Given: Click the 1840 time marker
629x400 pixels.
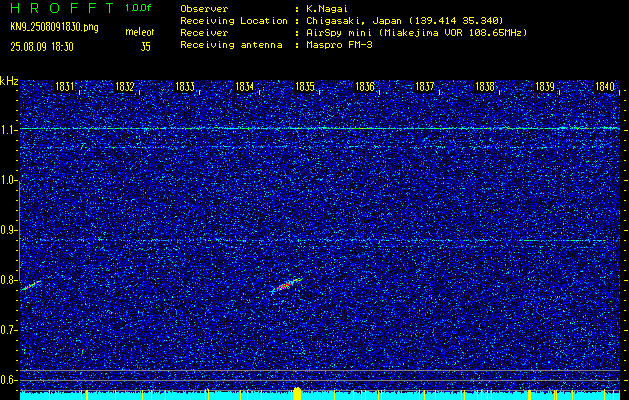Looking at the screenshot, I should click(605, 86).
